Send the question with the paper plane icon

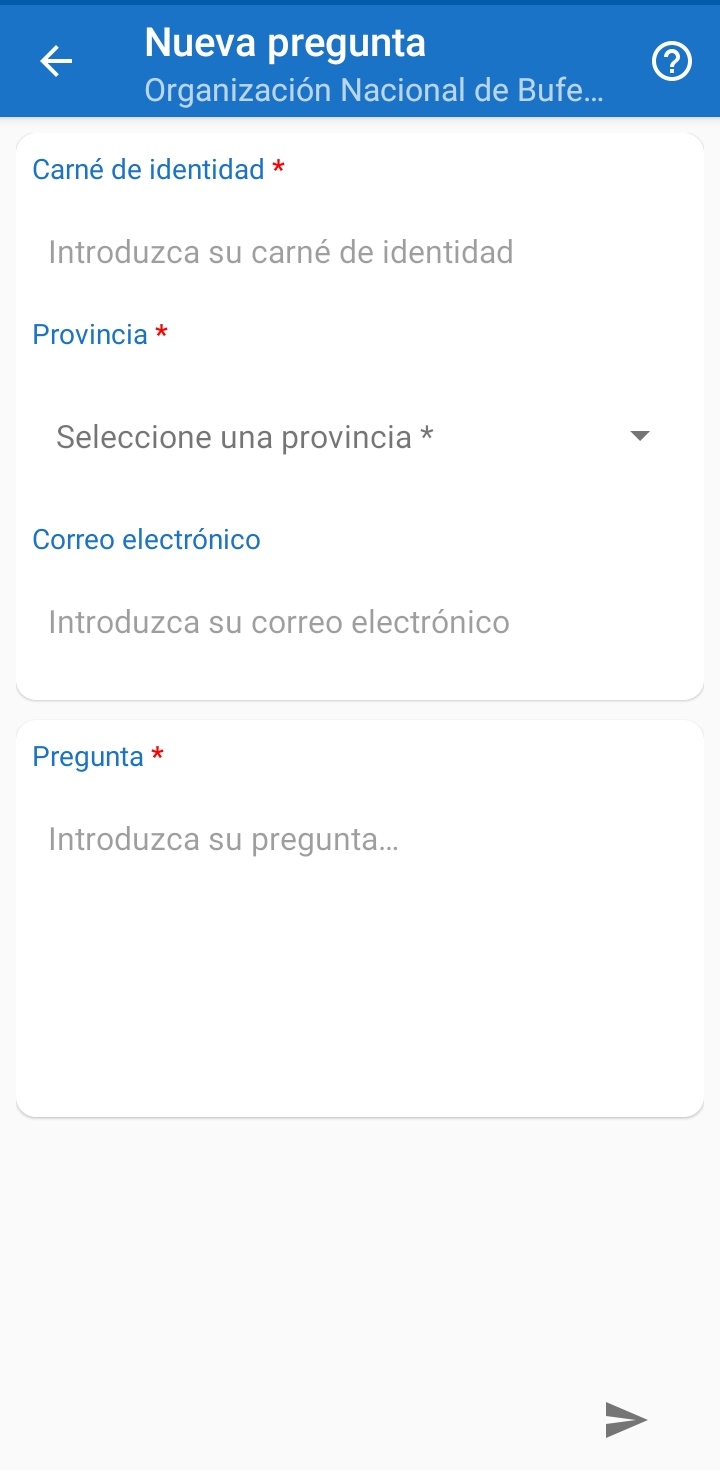(626, 1419)
